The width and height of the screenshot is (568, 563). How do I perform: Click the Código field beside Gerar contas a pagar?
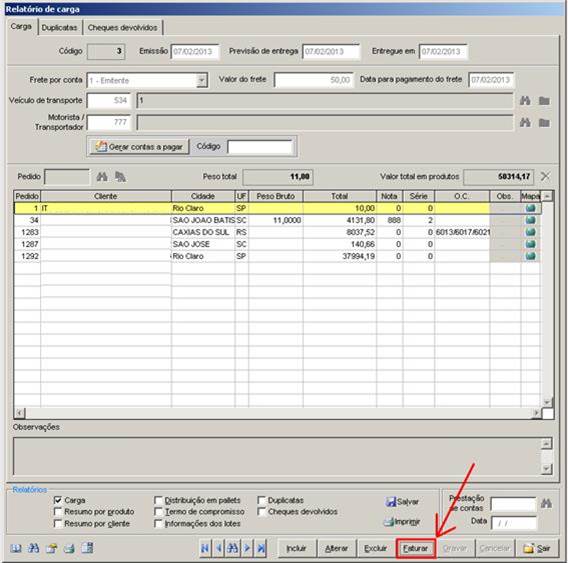click(259, 147)
